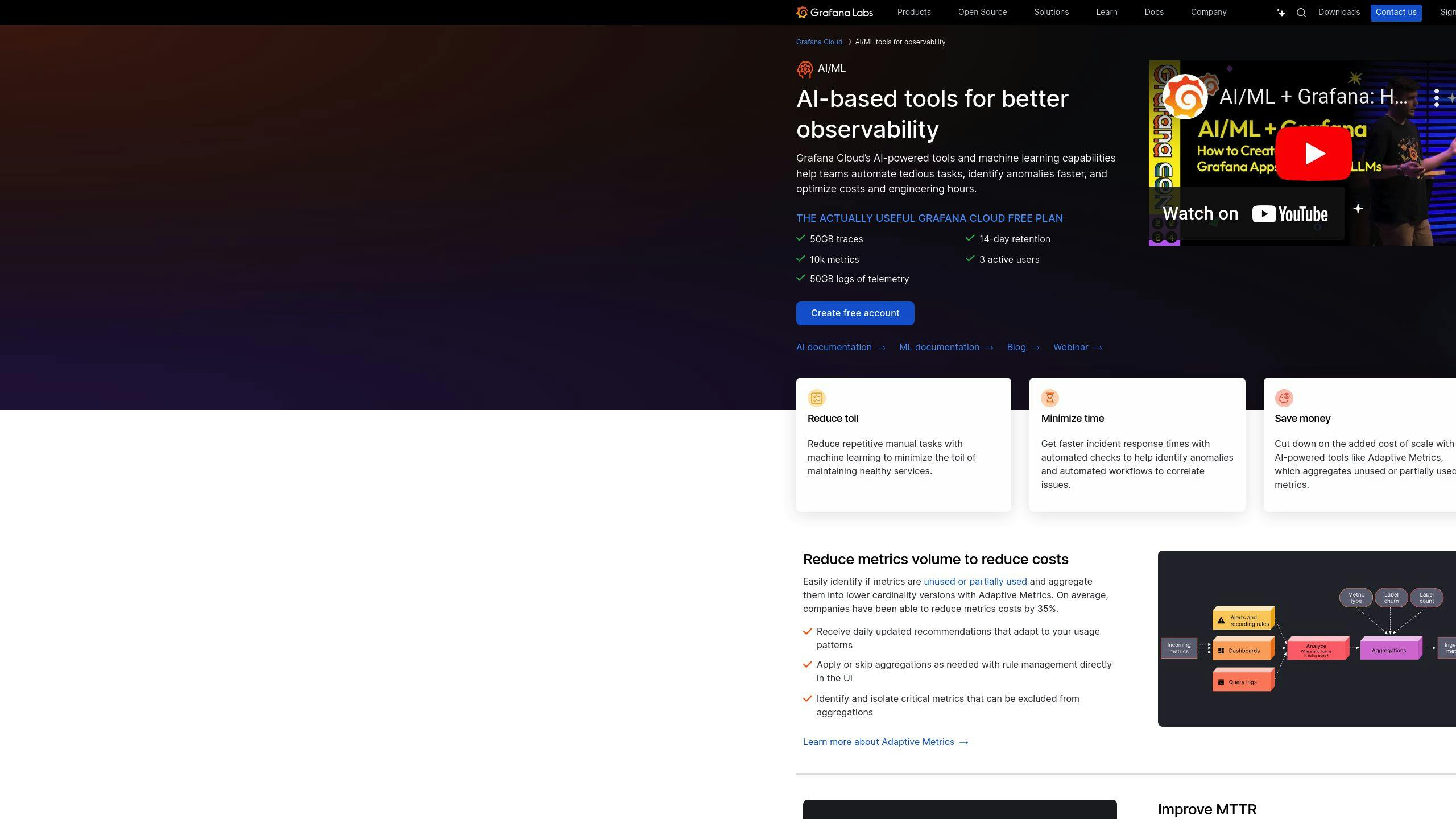Screen dimensions: 1456x819
Task: Open the video's three-dot menu
Action: [x=1437, y=98]
